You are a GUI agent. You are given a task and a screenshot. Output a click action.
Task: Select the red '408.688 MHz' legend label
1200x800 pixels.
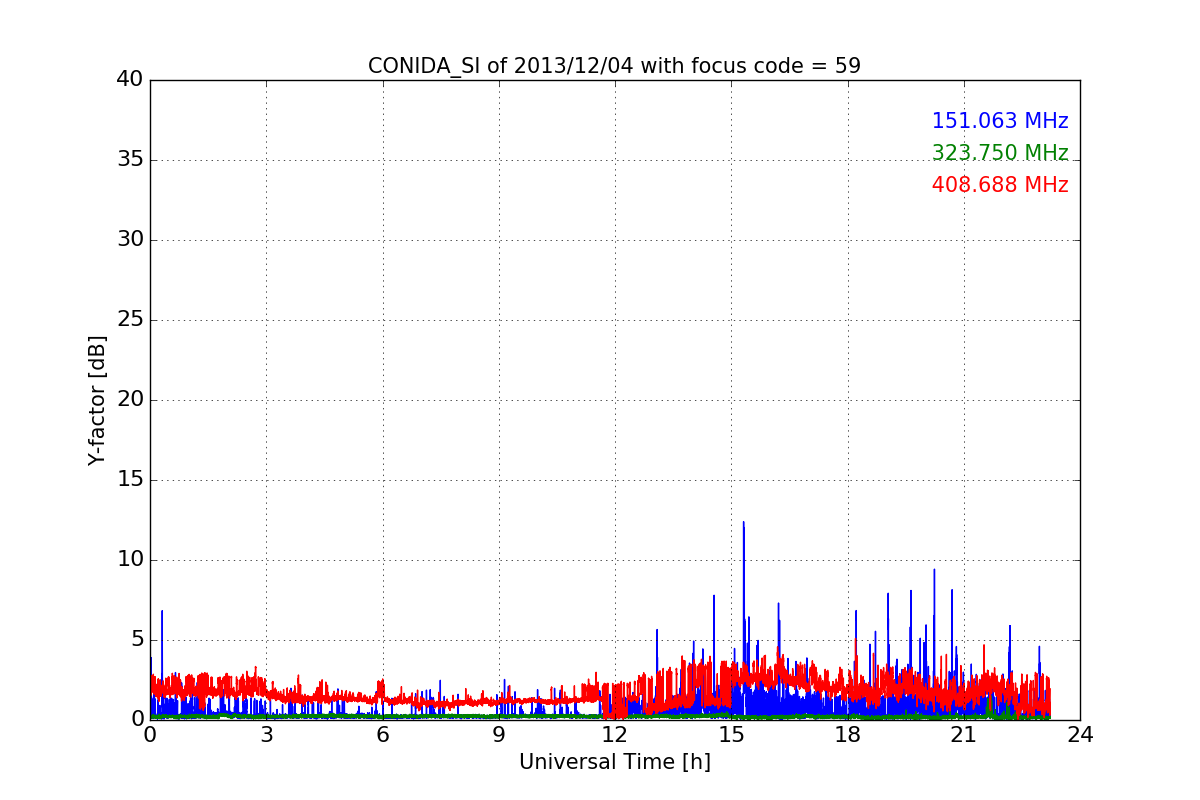(1000, 185)
